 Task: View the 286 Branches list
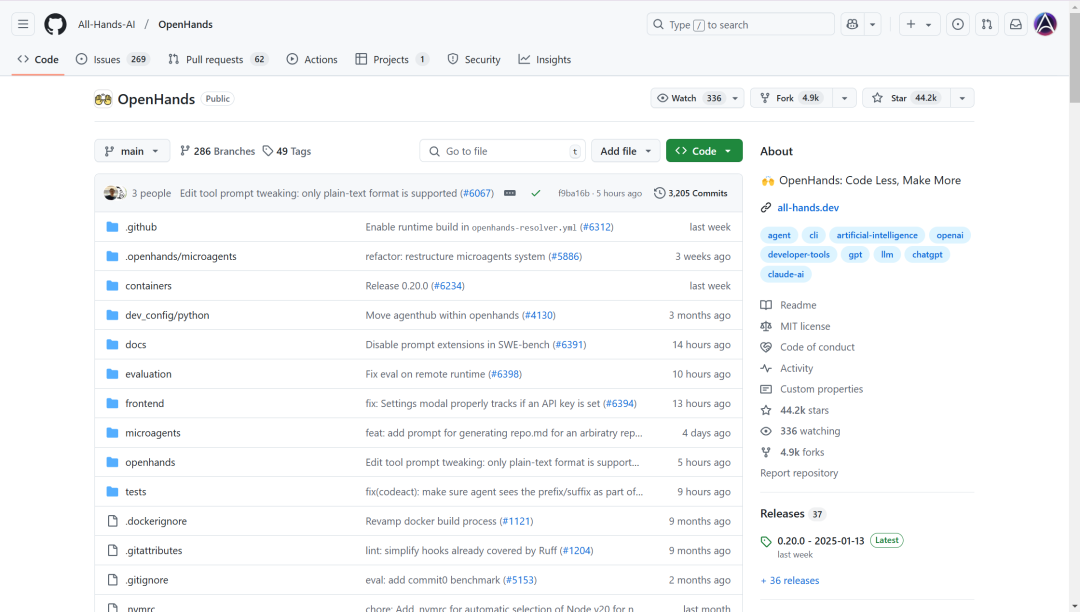tap(217, 151)
